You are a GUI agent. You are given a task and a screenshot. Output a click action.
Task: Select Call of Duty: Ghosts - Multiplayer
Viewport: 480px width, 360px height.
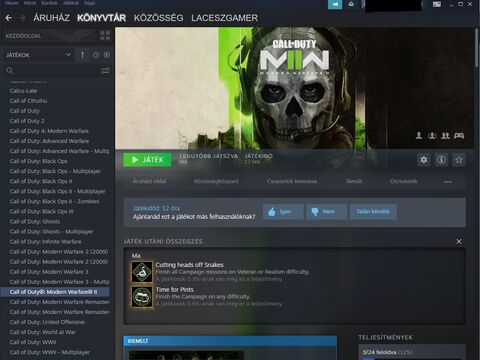tap(51, 232)
